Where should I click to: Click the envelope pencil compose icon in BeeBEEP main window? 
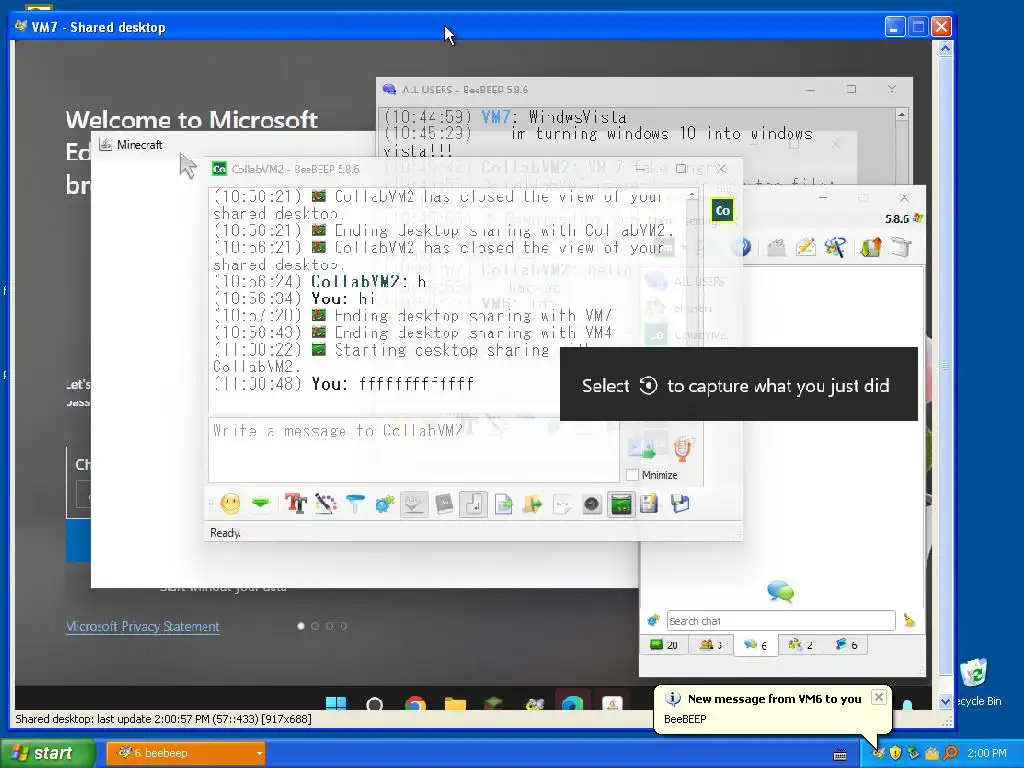click(806, 248)
